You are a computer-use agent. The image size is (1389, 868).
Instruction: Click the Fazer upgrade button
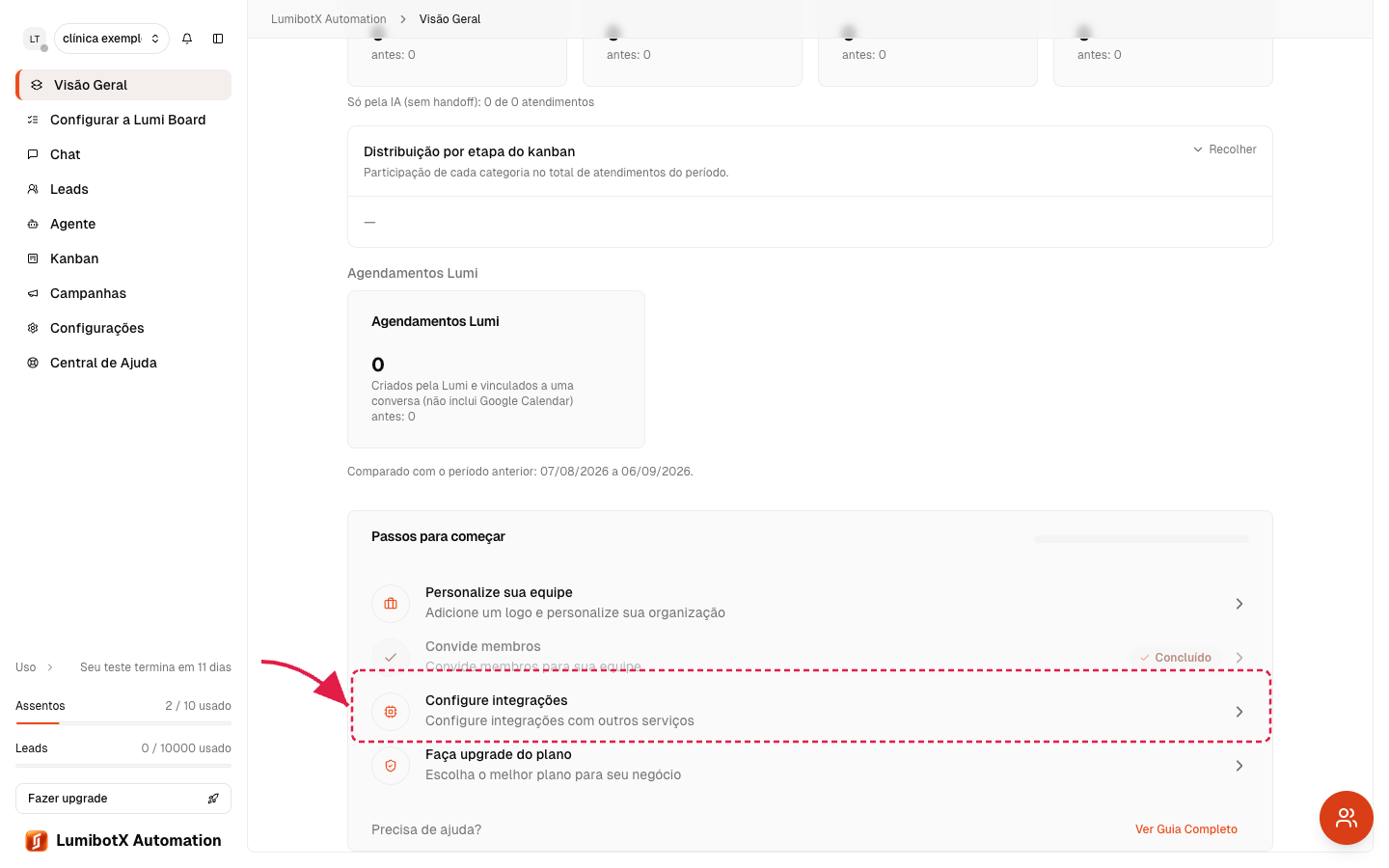pyautogui.click(x=123, y=799)
